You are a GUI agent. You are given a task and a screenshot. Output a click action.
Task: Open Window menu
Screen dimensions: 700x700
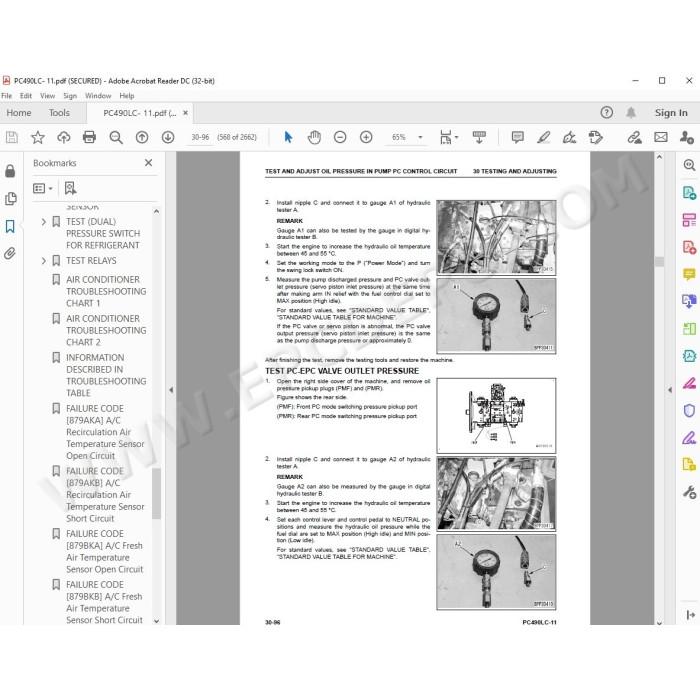[x=98, y=96]
